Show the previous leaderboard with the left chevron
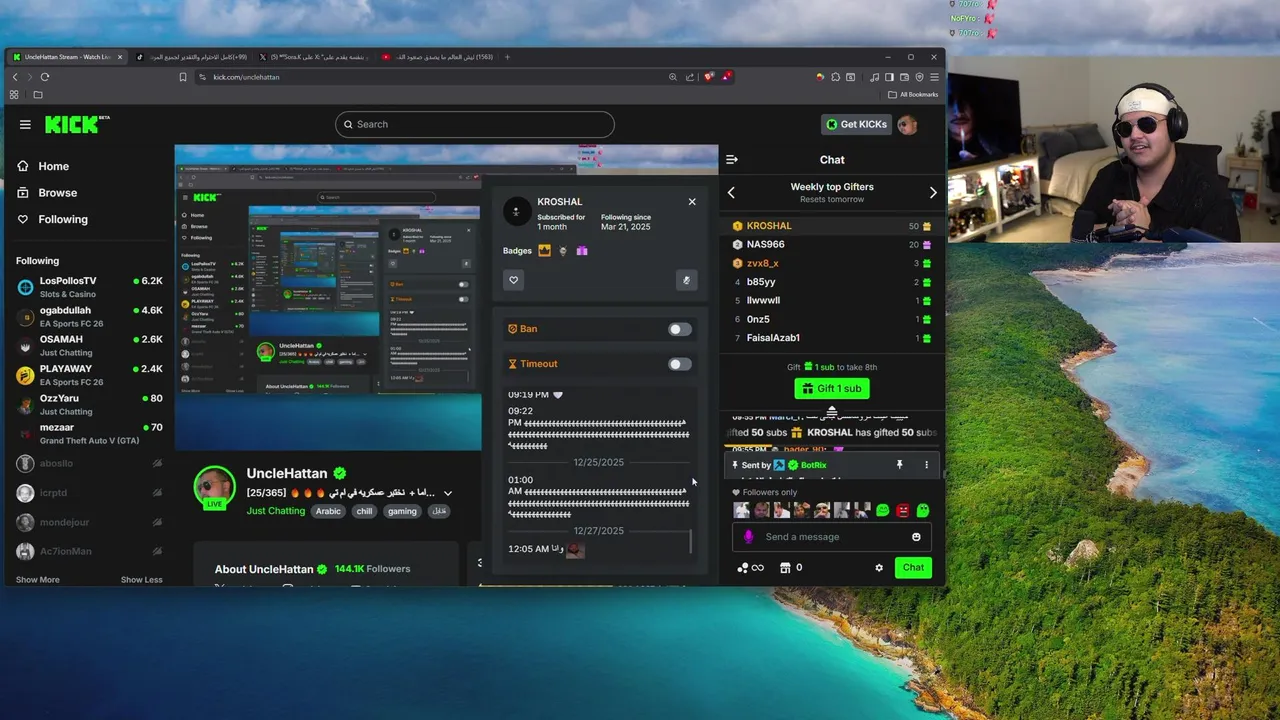 click(731, 193)
